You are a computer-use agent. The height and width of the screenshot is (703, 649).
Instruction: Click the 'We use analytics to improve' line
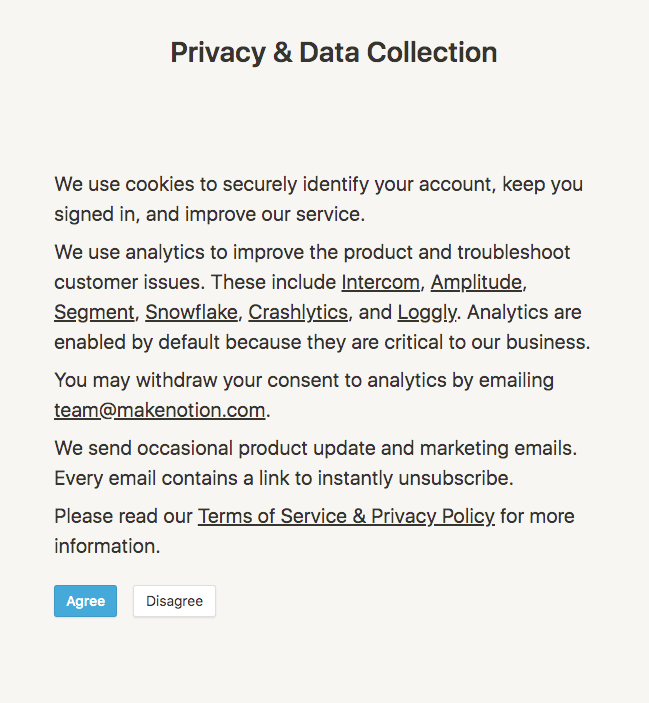312,252
